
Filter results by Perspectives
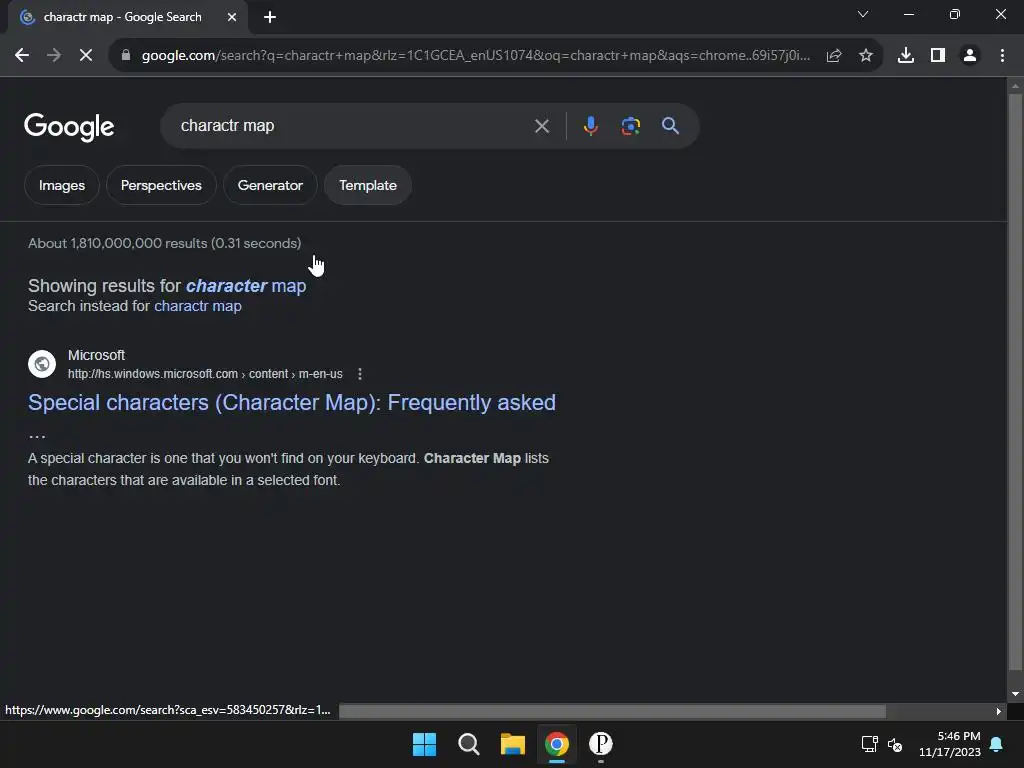(x=161, y=185)
